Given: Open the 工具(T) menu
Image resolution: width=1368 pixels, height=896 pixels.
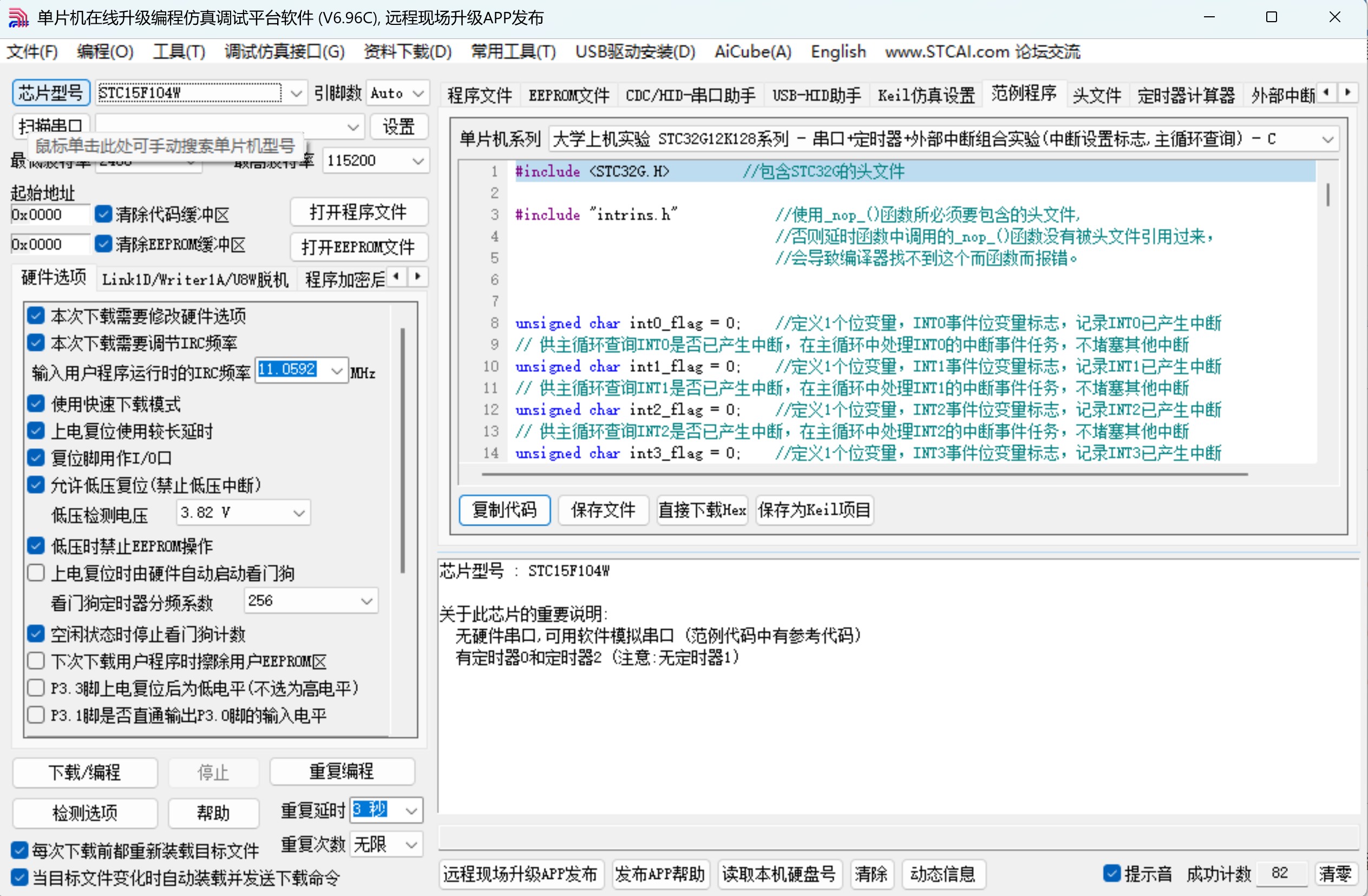Looking at the screenshot, I should [179, 52].
